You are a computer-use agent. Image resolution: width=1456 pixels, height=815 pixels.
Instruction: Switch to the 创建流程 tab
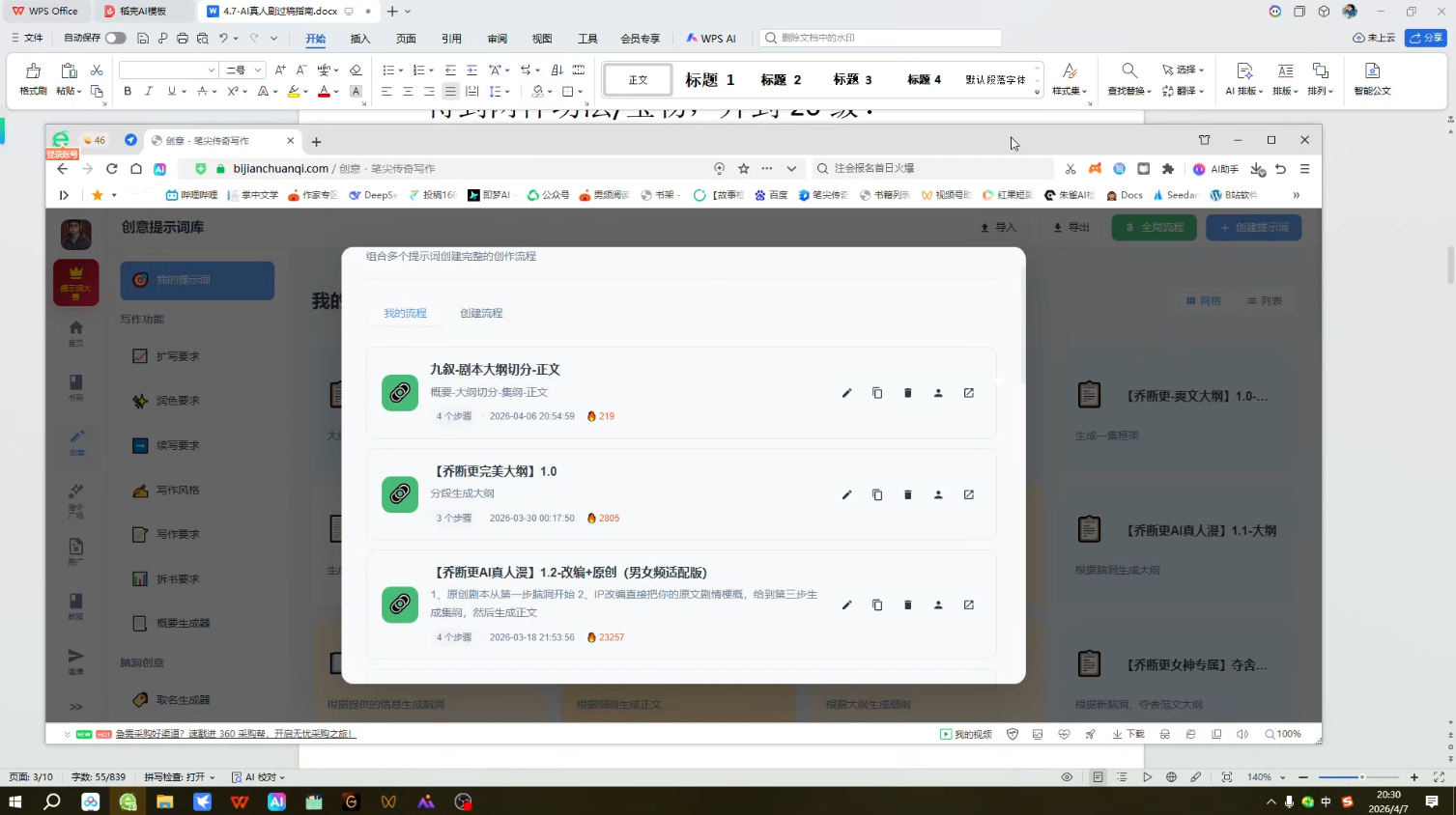pyautogui.click(x=480, y=312)
